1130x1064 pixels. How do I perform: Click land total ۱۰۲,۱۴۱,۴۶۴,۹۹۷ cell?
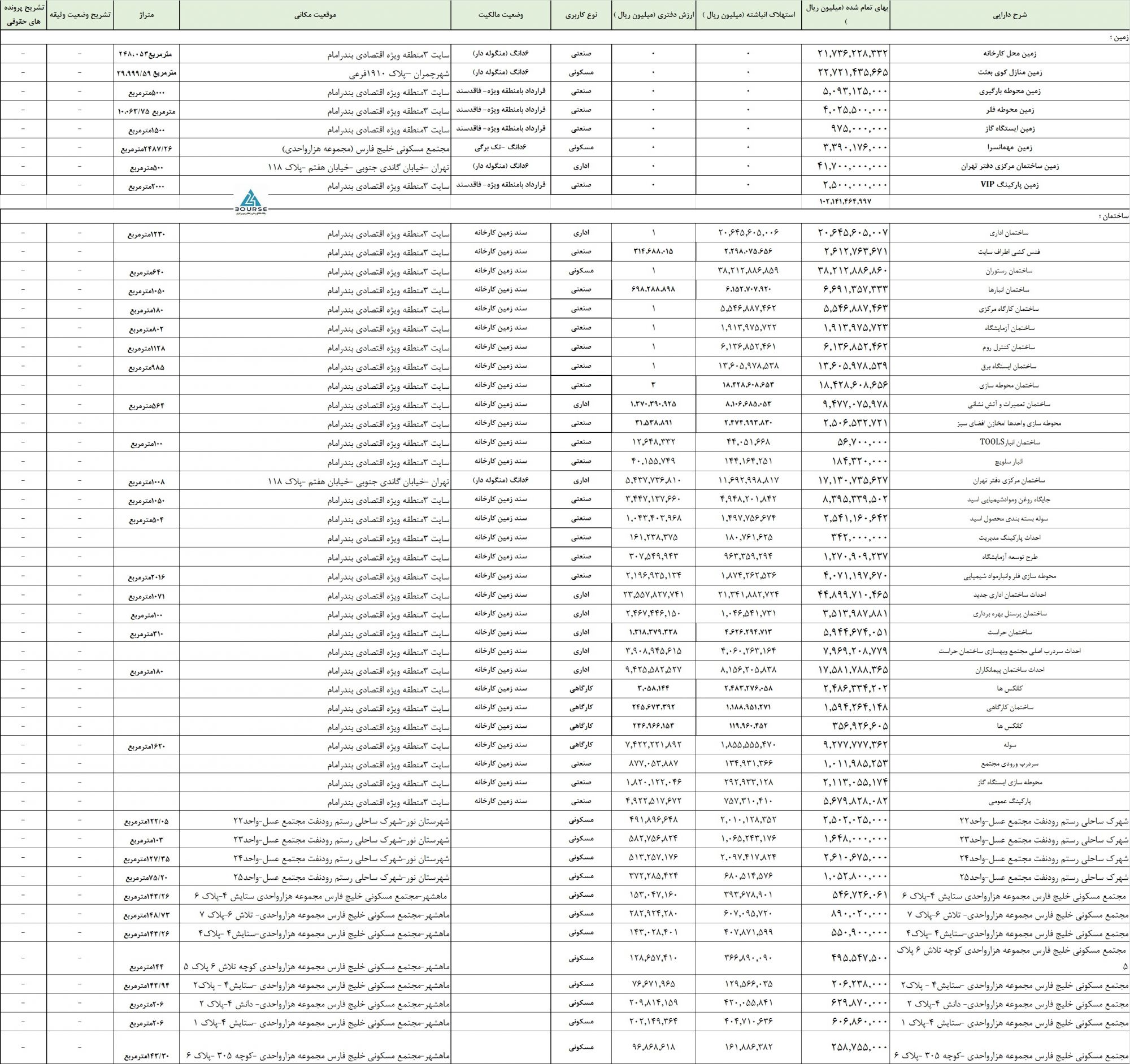(x=846, y=202)
